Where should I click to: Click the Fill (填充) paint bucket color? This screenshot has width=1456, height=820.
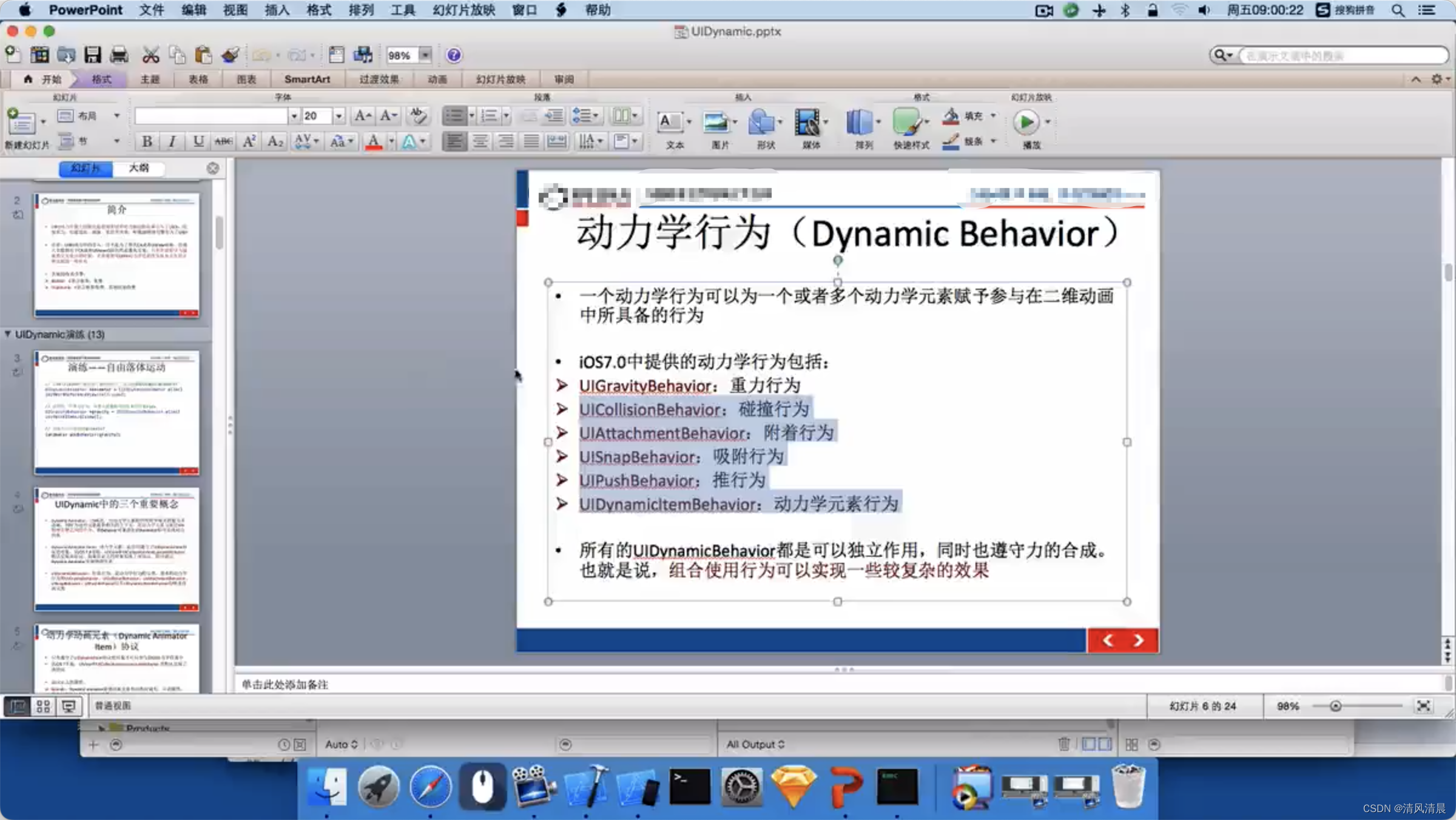[951, 115]
